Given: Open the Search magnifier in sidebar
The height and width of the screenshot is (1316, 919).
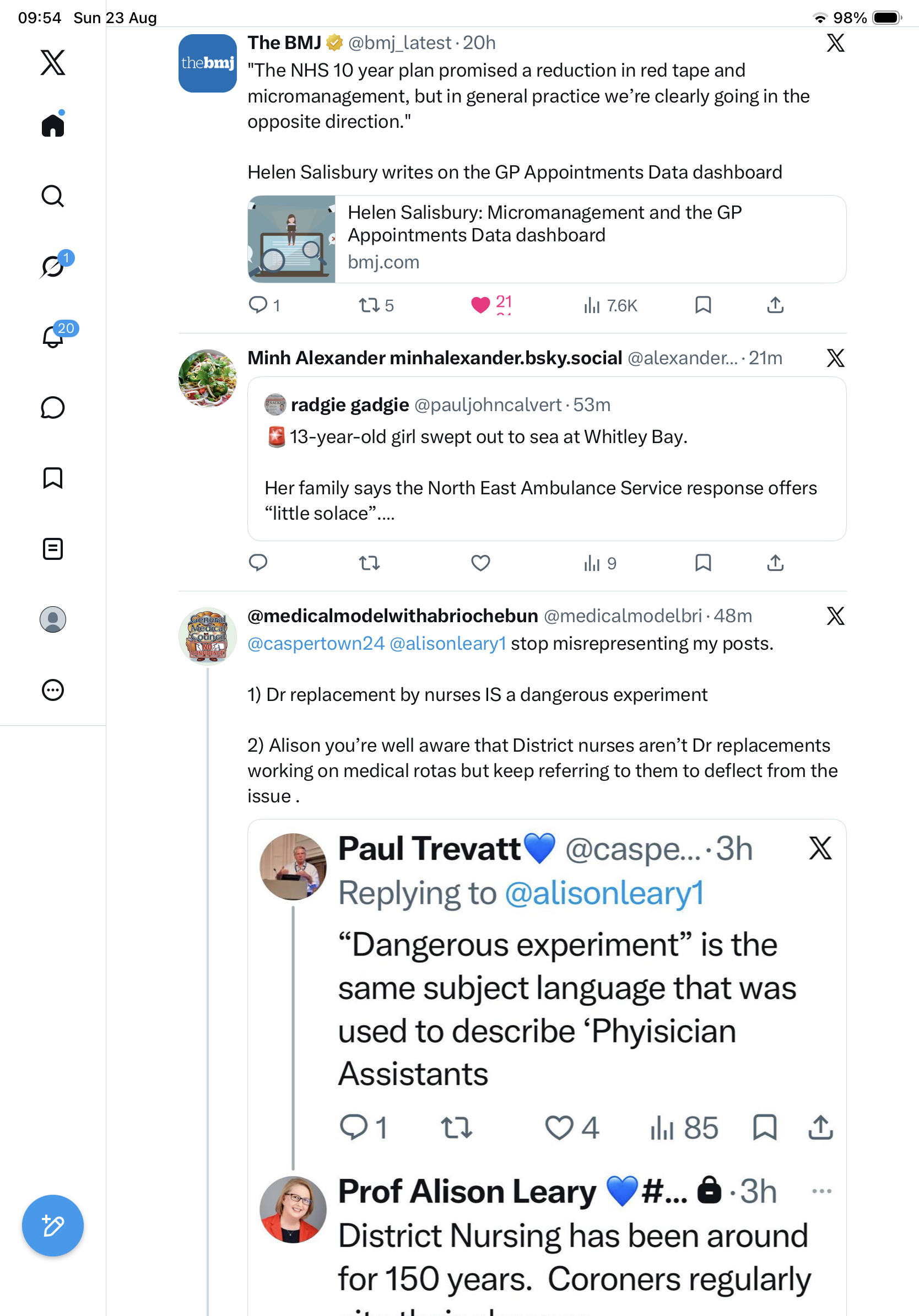Looking at the screenshot, I should pos(53,196).
